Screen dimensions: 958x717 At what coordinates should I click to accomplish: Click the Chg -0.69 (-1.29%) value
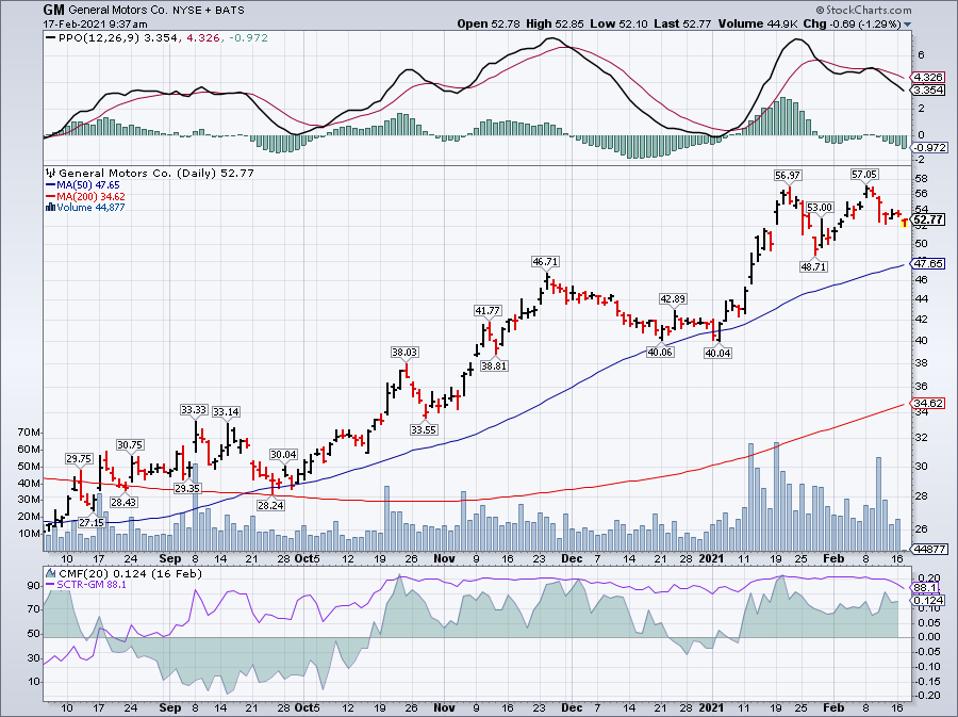(x=852, y=24)
